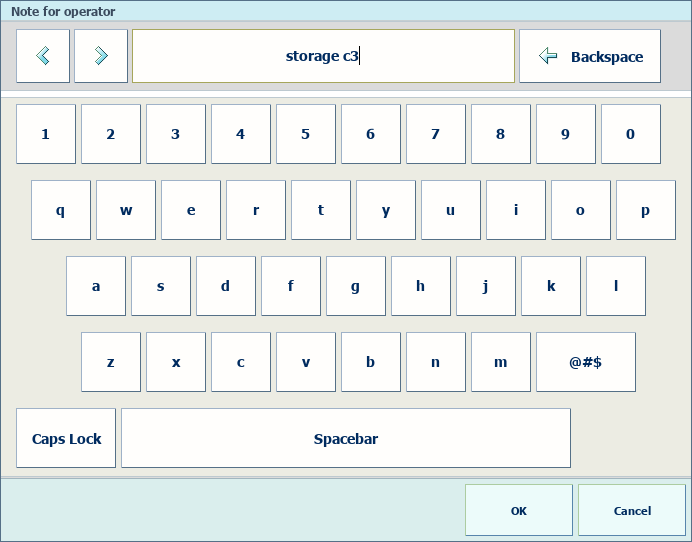Tap the 0 number key
Viewport: 692px width, 542px height.
[x=630, y=134]
